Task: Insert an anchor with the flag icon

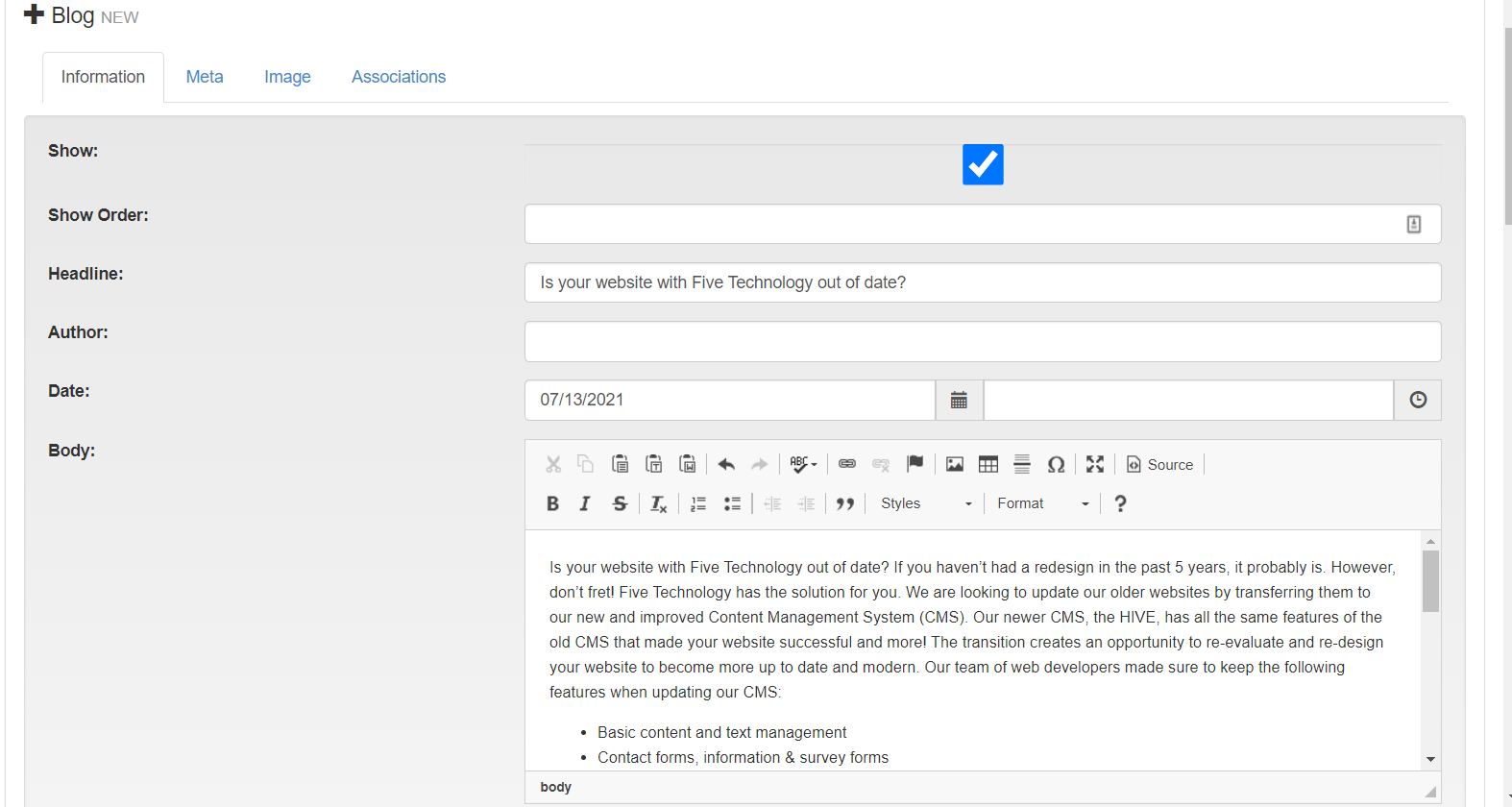Action: (915, 465)
